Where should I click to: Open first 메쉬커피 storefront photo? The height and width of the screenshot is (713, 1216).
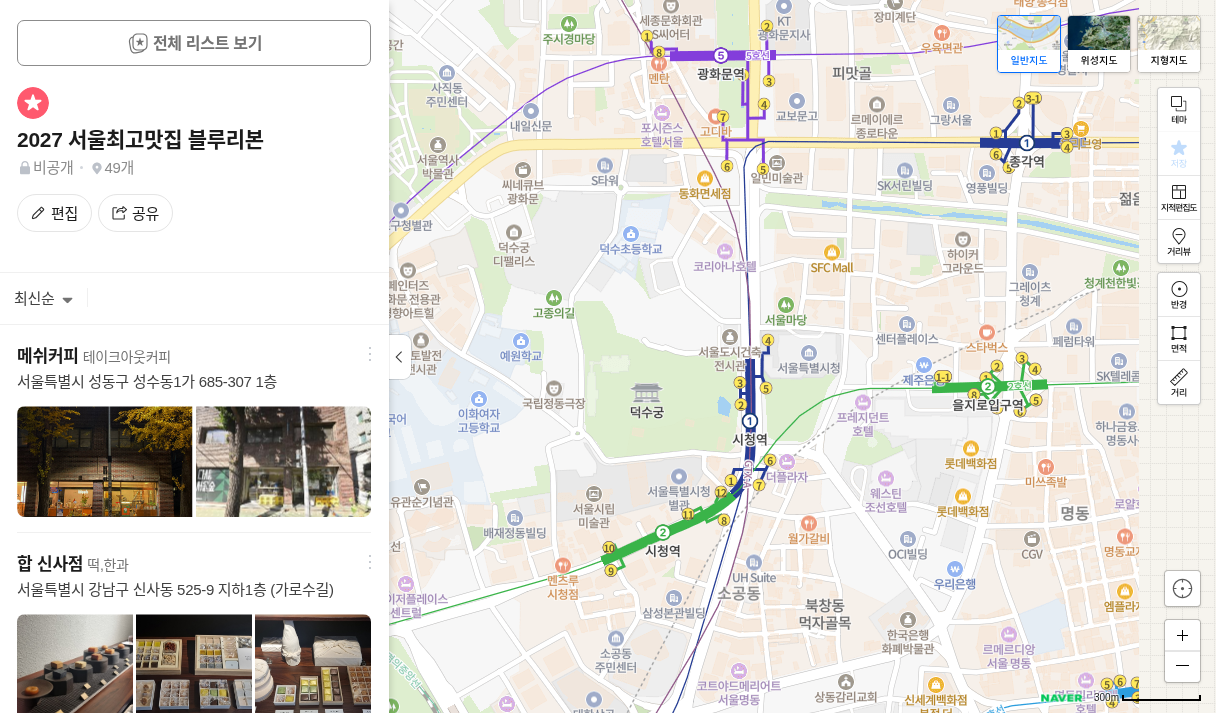[104, 461]
